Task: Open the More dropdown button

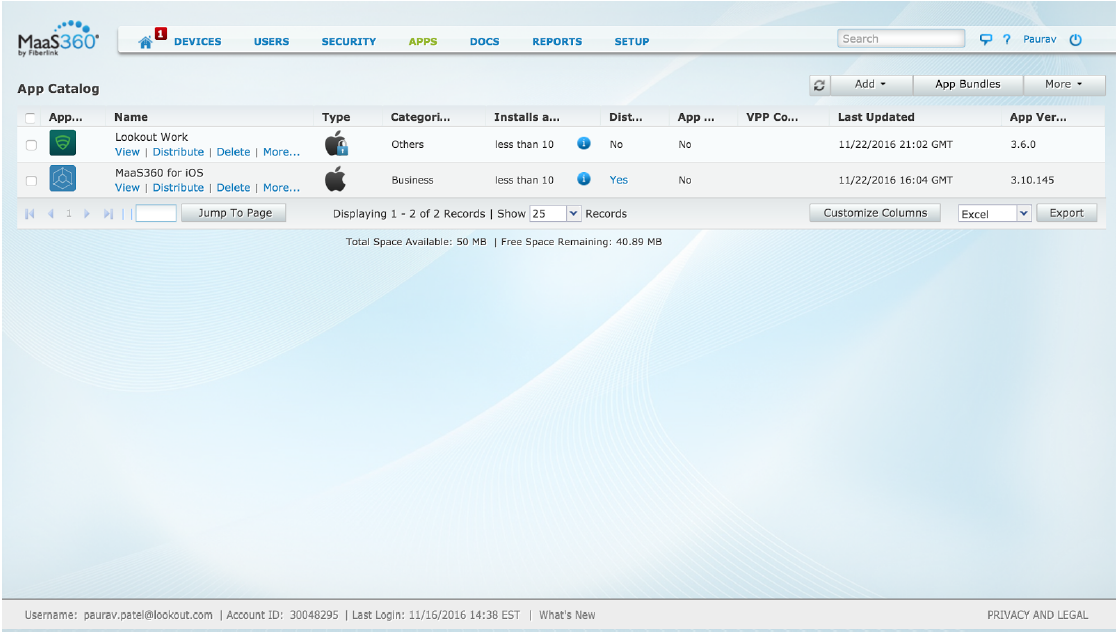Action: click(x=1063, y=84)
